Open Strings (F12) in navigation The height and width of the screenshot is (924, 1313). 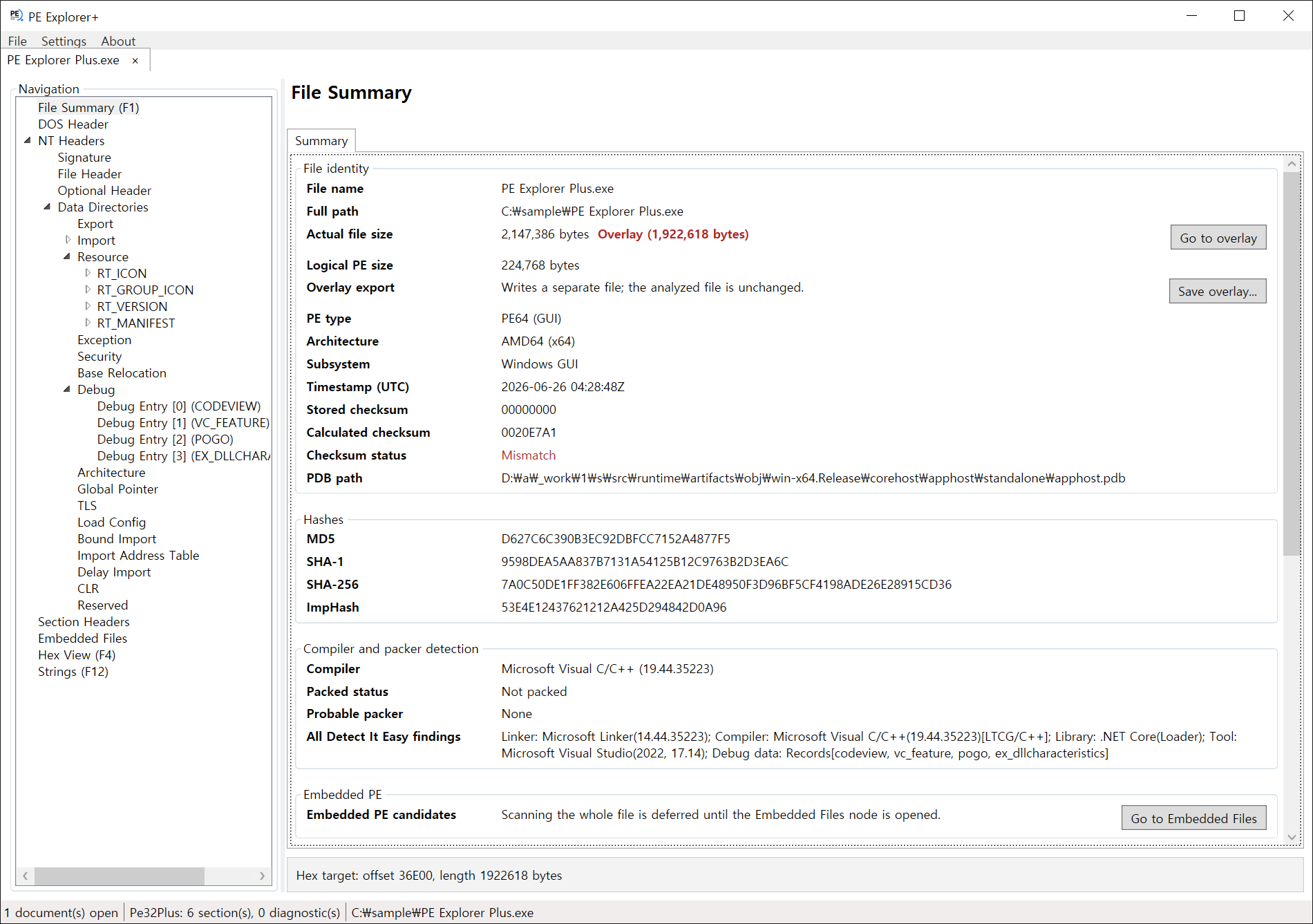73,672
